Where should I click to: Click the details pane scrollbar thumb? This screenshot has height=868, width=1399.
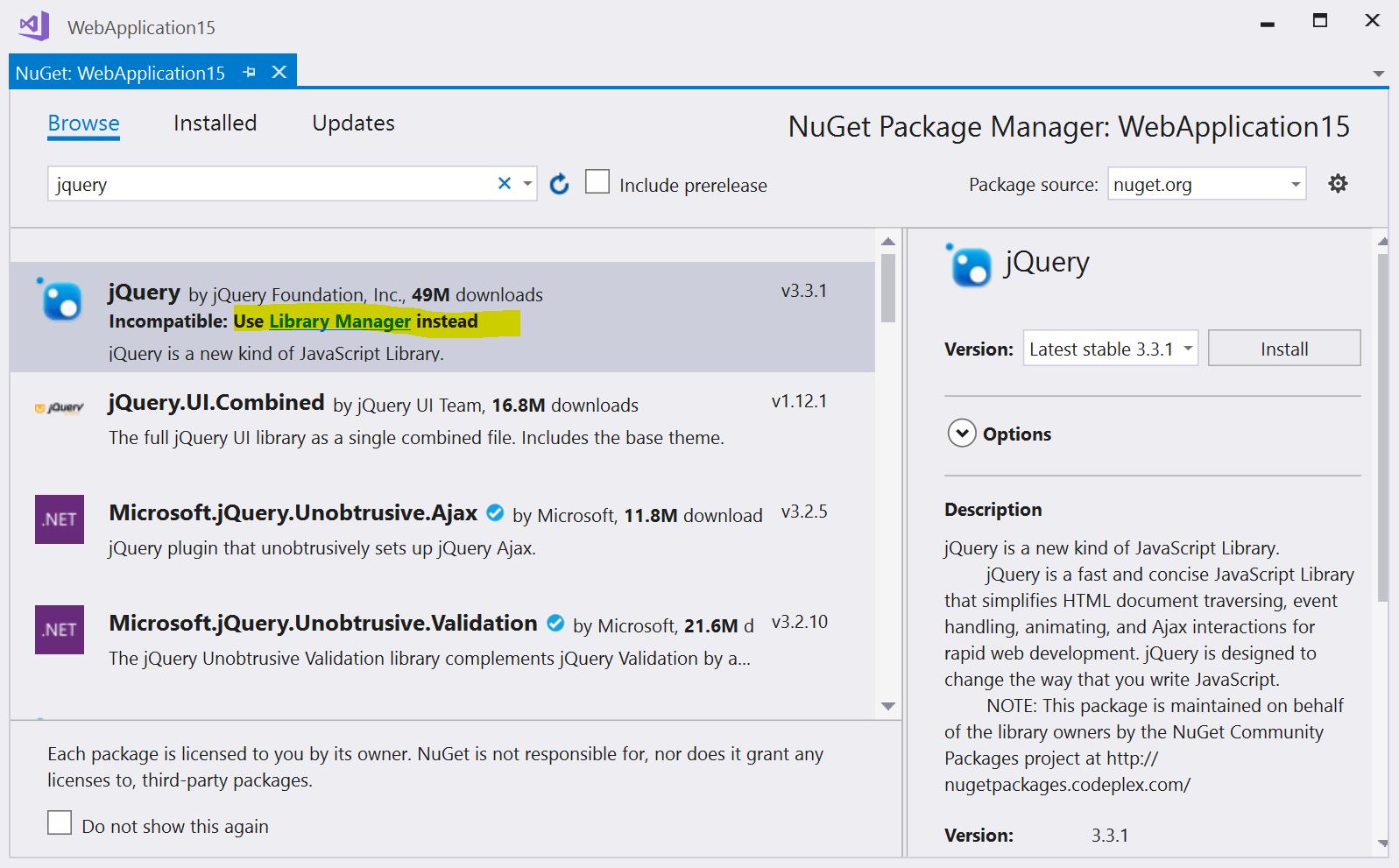click(x=1382, y=427)
